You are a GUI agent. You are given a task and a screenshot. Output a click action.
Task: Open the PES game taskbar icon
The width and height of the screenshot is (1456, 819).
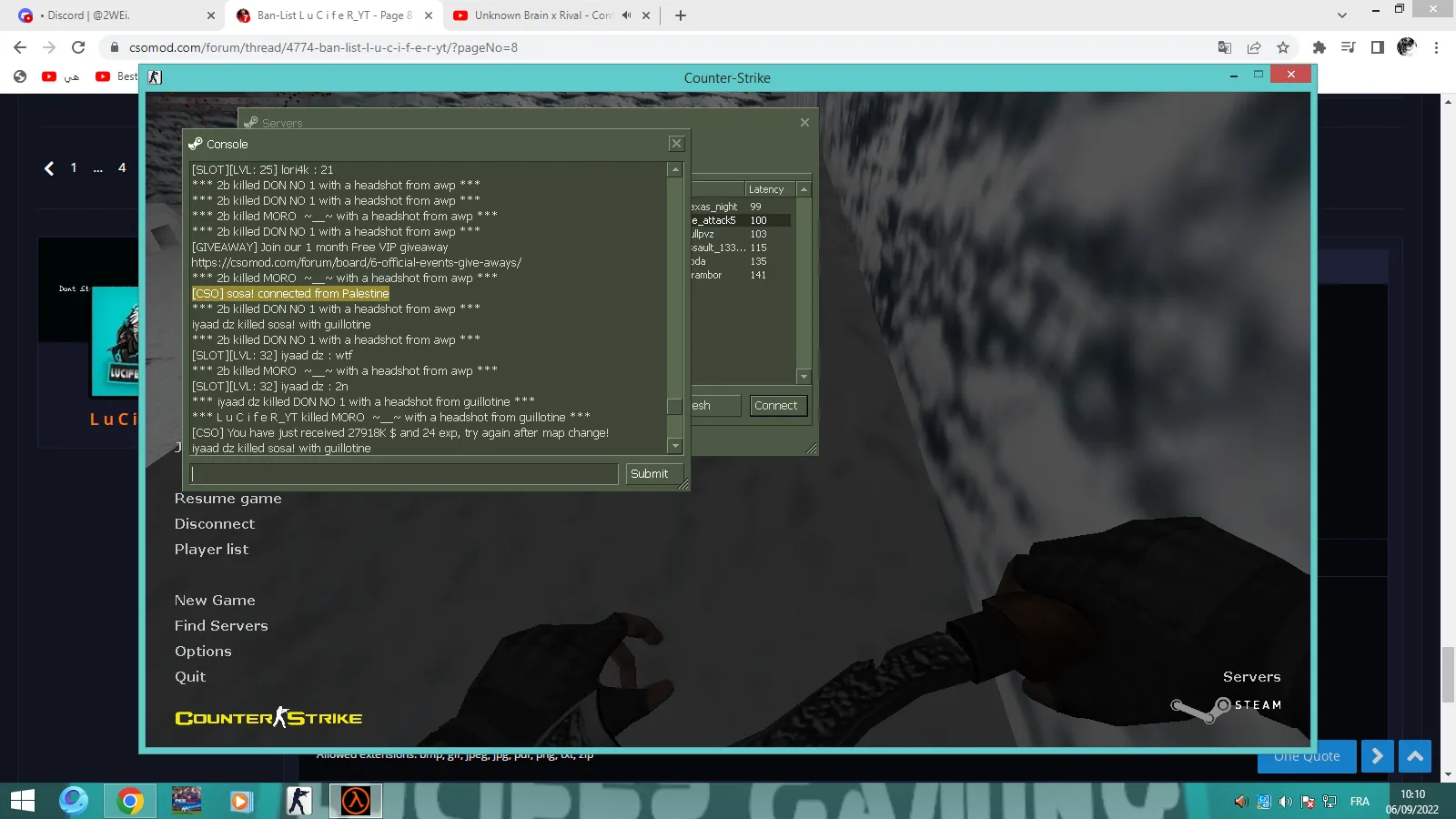point(187,801)
